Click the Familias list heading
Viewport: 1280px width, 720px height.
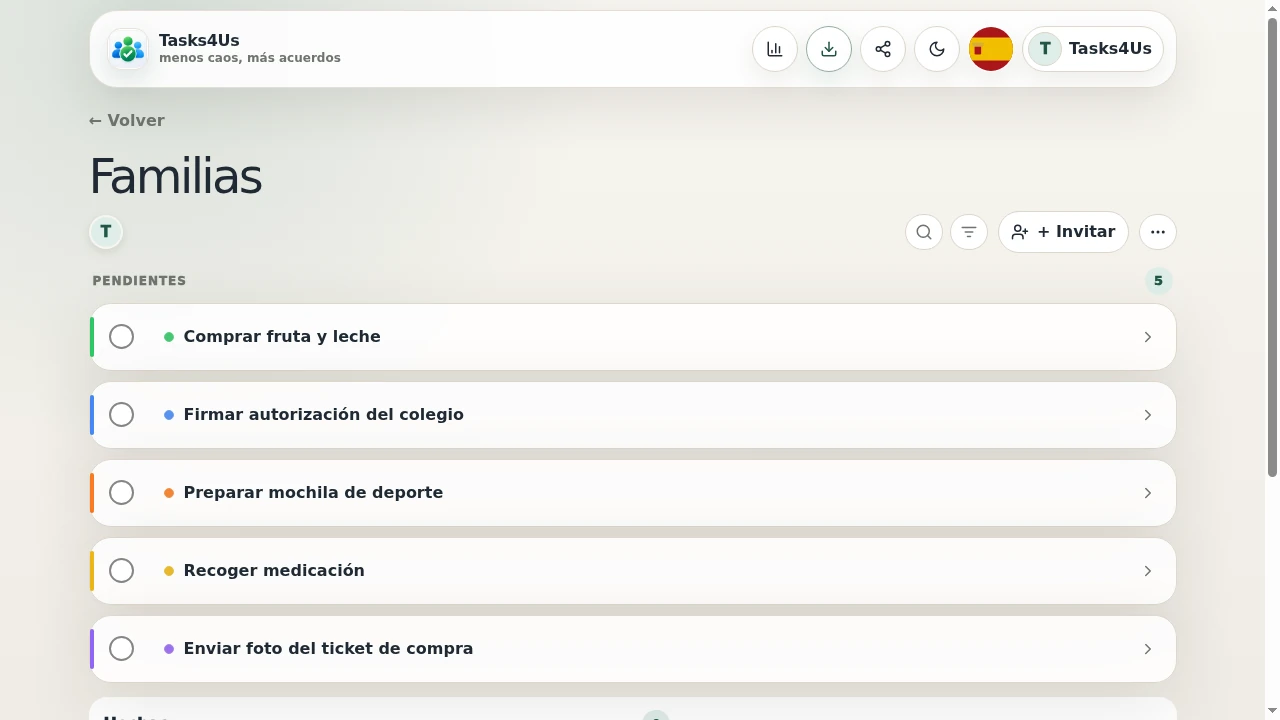176,177
